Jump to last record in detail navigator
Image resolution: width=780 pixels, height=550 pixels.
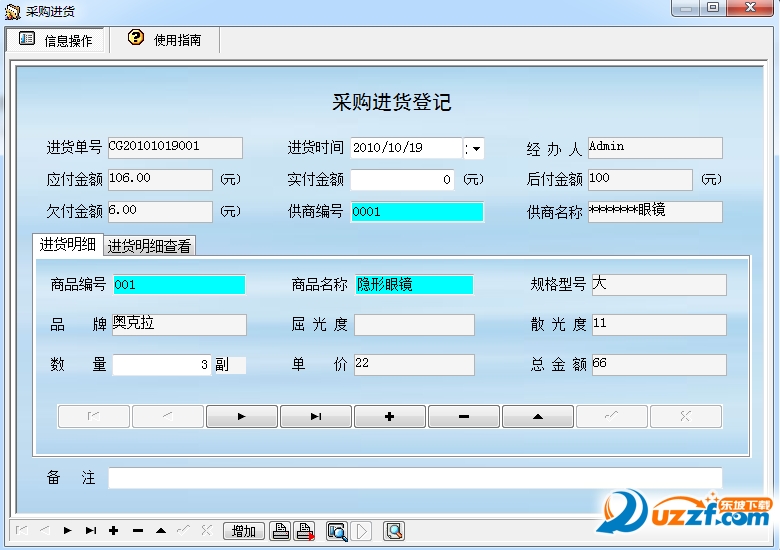click(316, 416)
